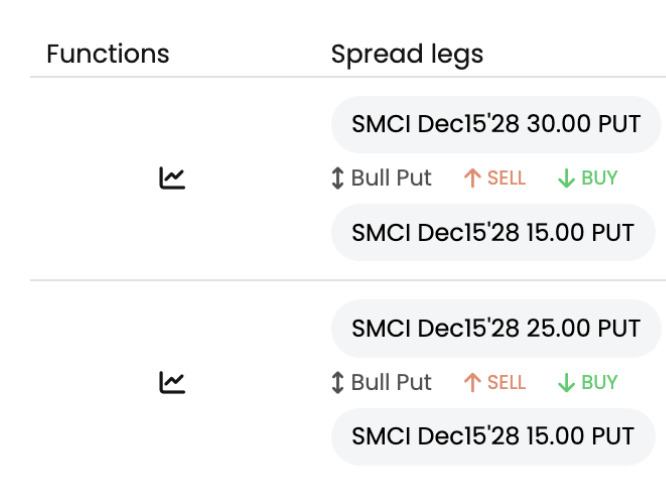Click SELL text in first spread row
The width and height of the screenshot is (666, 482).
pyautogui.click(x=506, y=178)
